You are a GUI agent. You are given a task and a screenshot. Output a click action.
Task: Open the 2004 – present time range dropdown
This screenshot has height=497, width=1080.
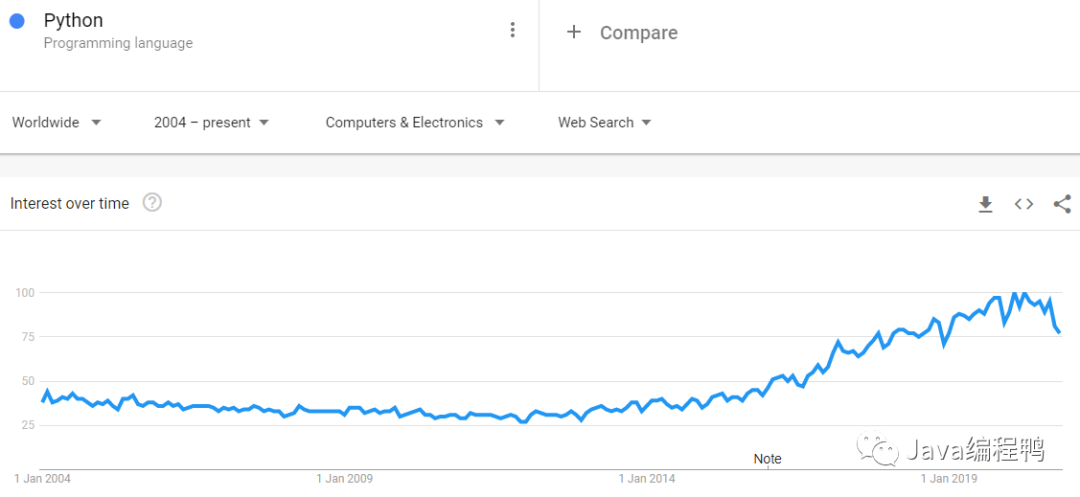[x=212, y=122]
